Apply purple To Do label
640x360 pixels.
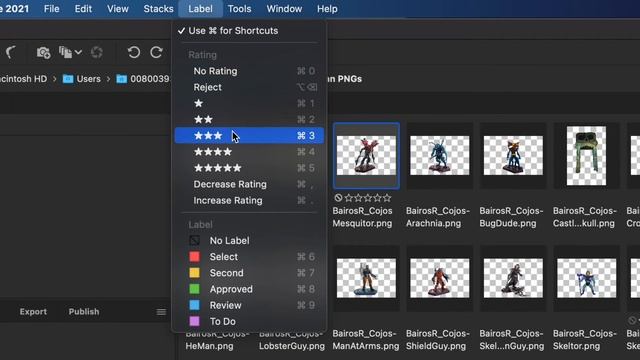249,321
